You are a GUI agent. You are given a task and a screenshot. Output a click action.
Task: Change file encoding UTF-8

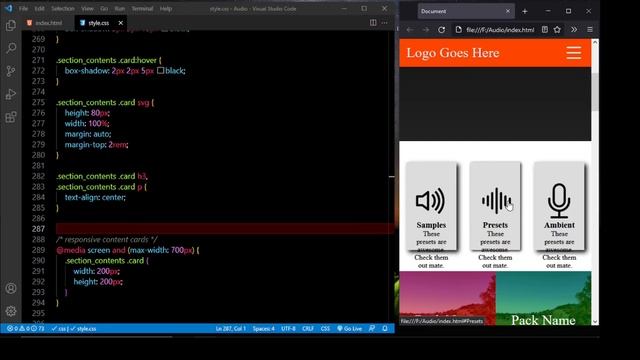[x=288, y=329]
